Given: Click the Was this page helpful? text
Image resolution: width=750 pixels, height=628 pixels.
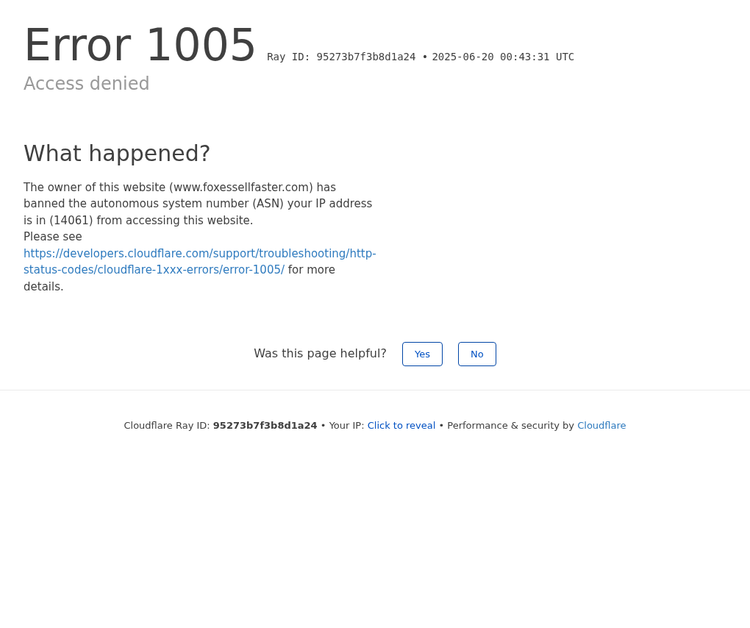Looking at the screenshot, I should (320, 353).
